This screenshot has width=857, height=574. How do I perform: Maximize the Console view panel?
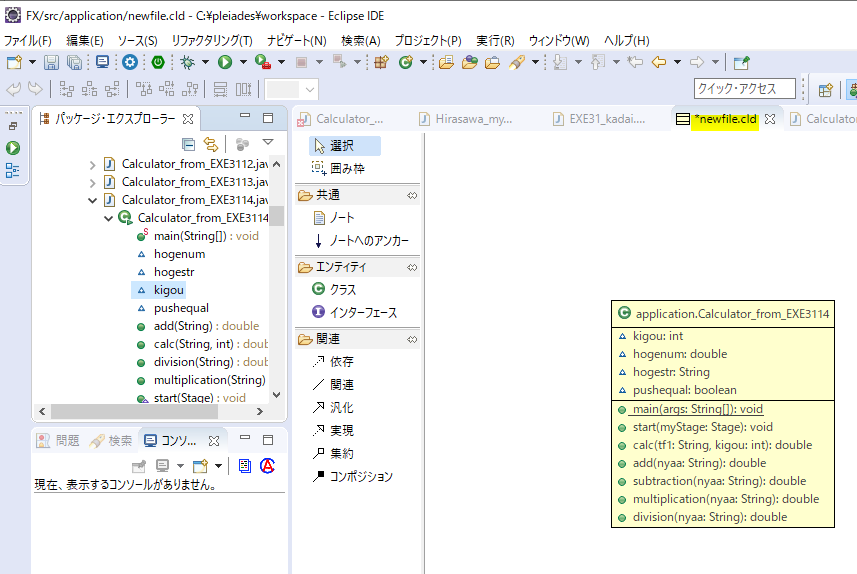[268, 440]
